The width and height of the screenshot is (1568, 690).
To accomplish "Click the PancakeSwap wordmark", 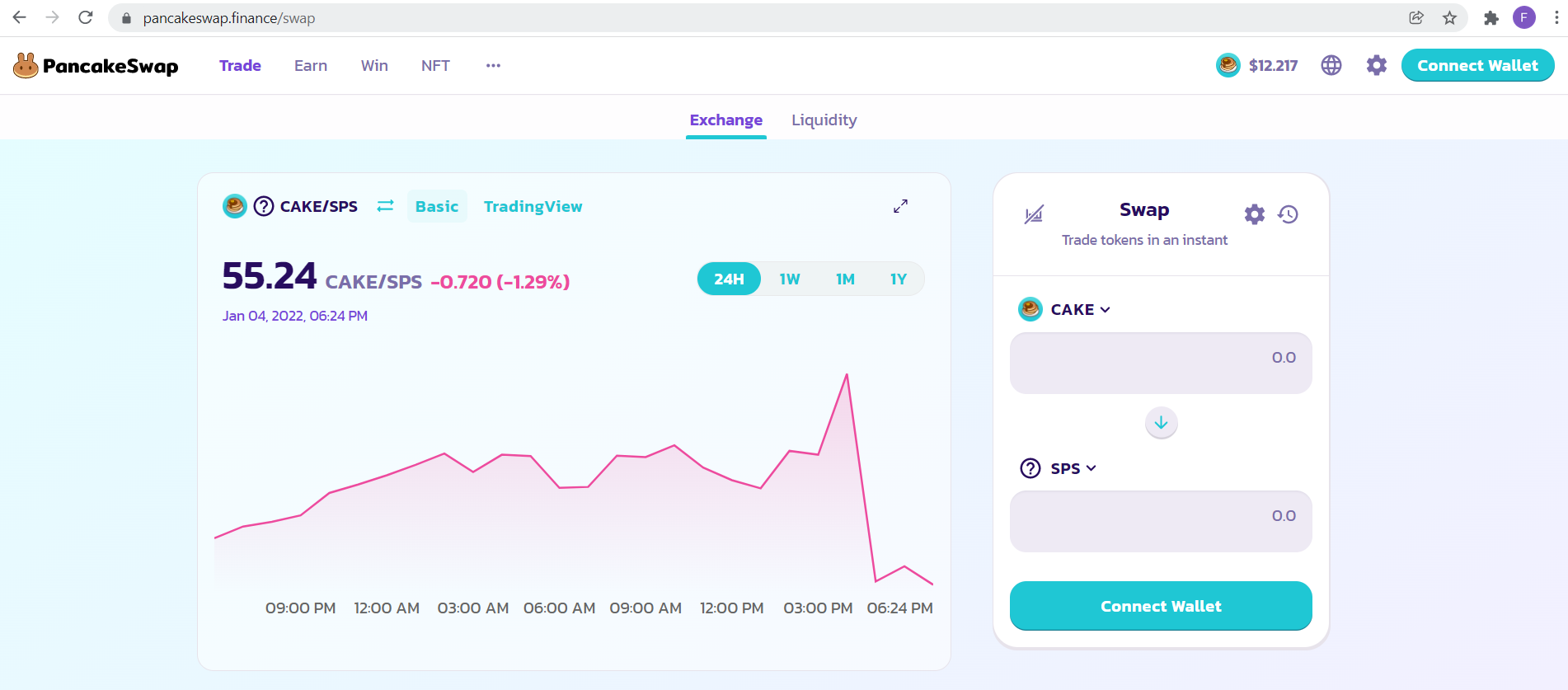I will point(110,66).
